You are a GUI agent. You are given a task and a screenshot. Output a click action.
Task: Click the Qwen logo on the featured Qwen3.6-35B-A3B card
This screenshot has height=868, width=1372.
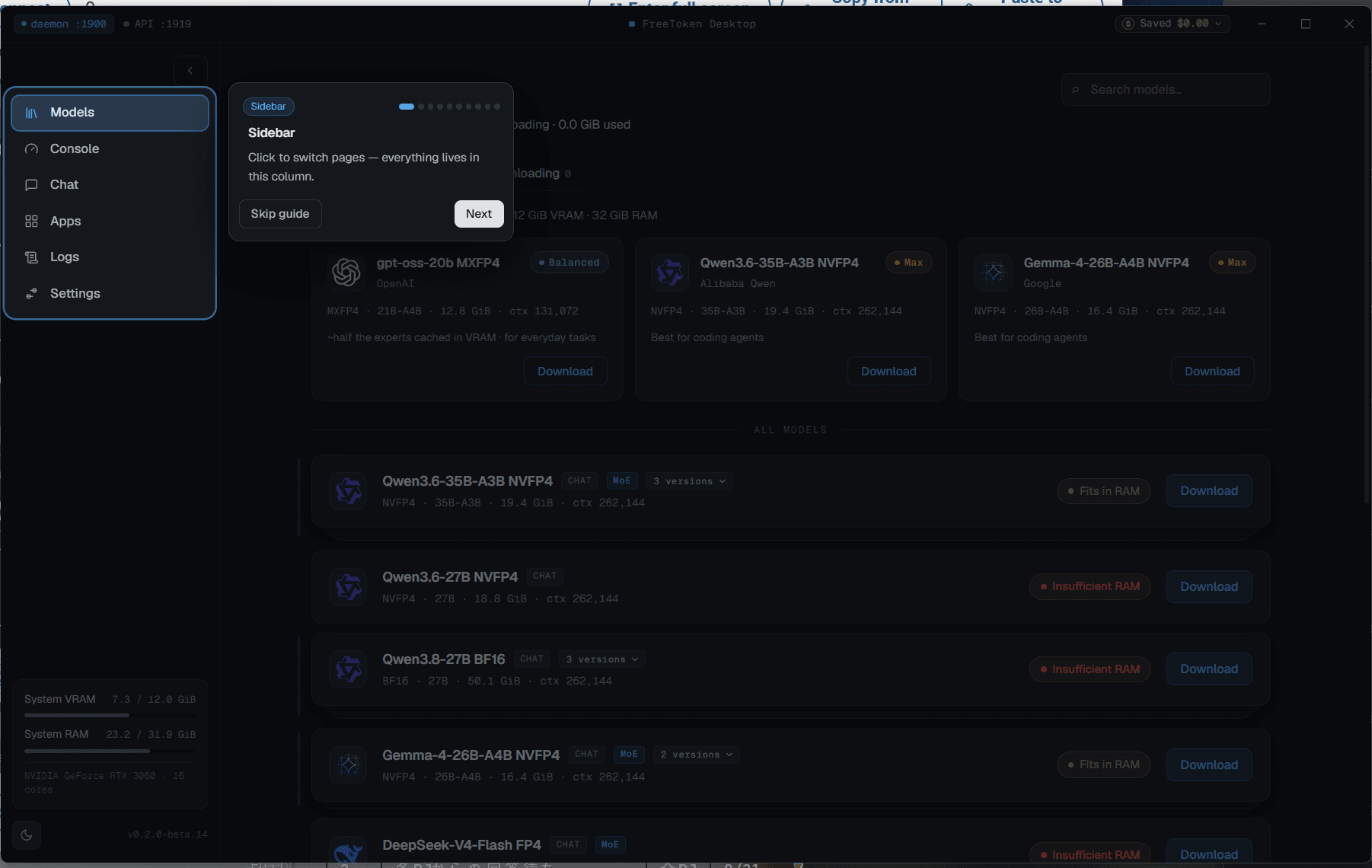click(670, 272)
